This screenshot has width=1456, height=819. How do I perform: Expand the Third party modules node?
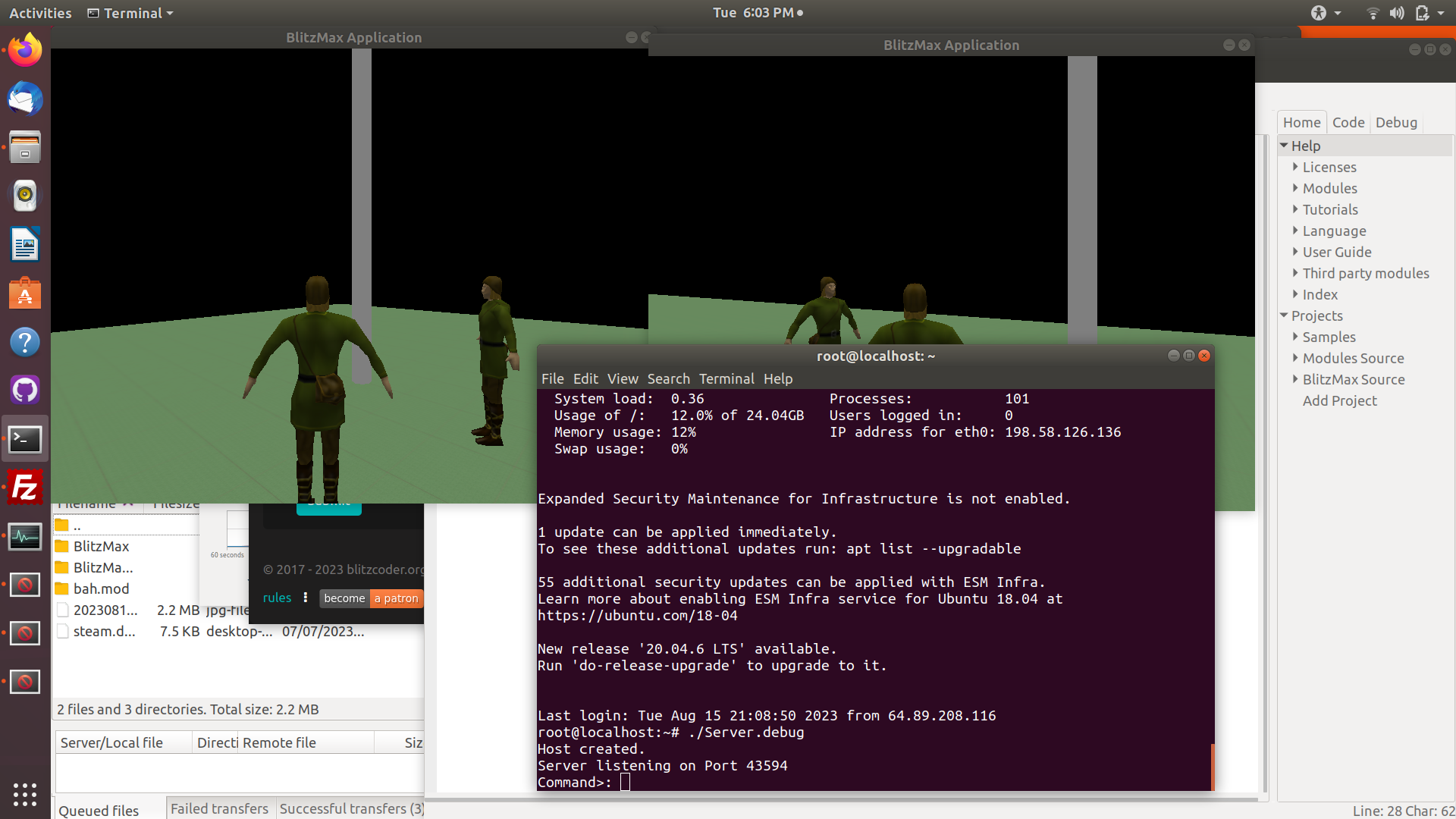(x=1295, y=273)
